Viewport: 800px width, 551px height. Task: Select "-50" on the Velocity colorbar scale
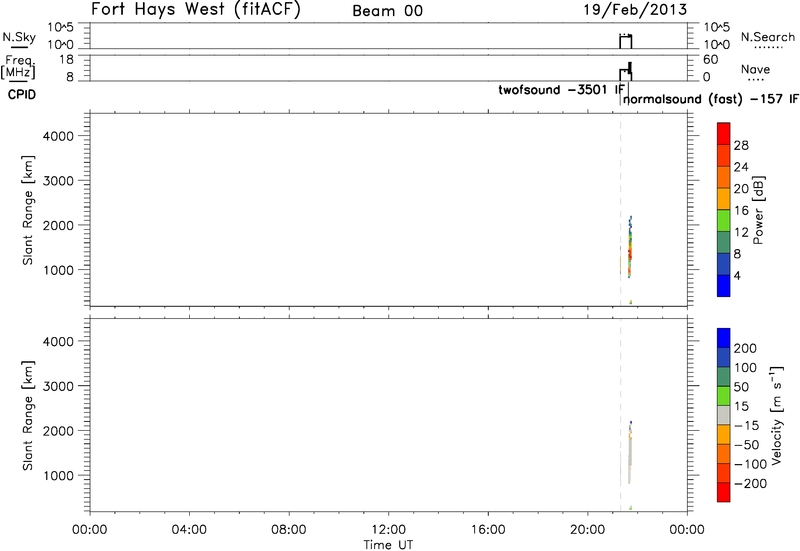point(746,445)
